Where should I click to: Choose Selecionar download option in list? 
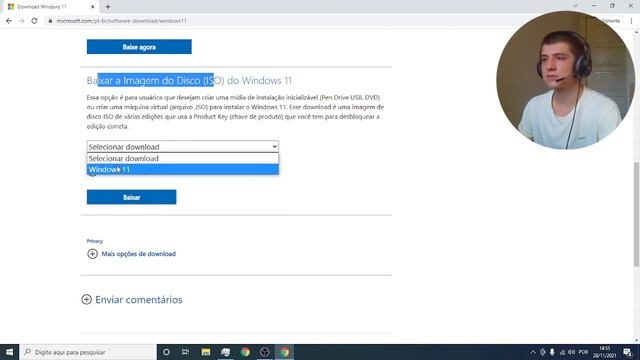182,158
